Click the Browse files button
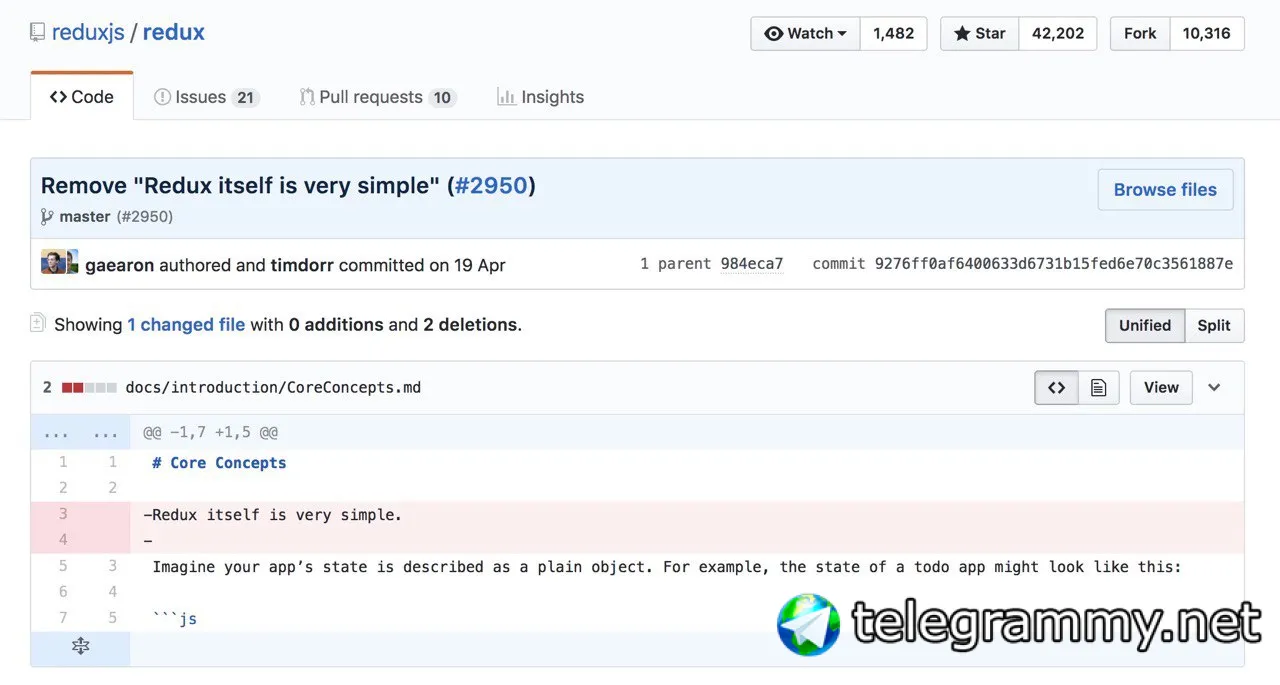The height and width of the screenshot is (685, 1280). [1165, 190]
